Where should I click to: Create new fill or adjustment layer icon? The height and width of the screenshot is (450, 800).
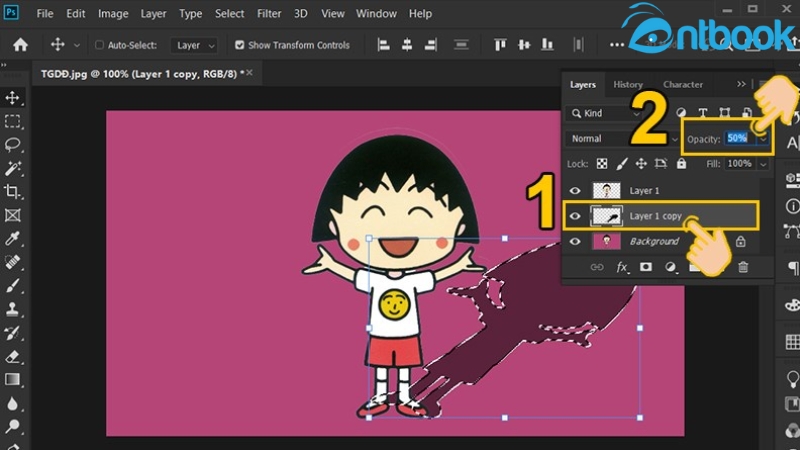click(670, 267)
